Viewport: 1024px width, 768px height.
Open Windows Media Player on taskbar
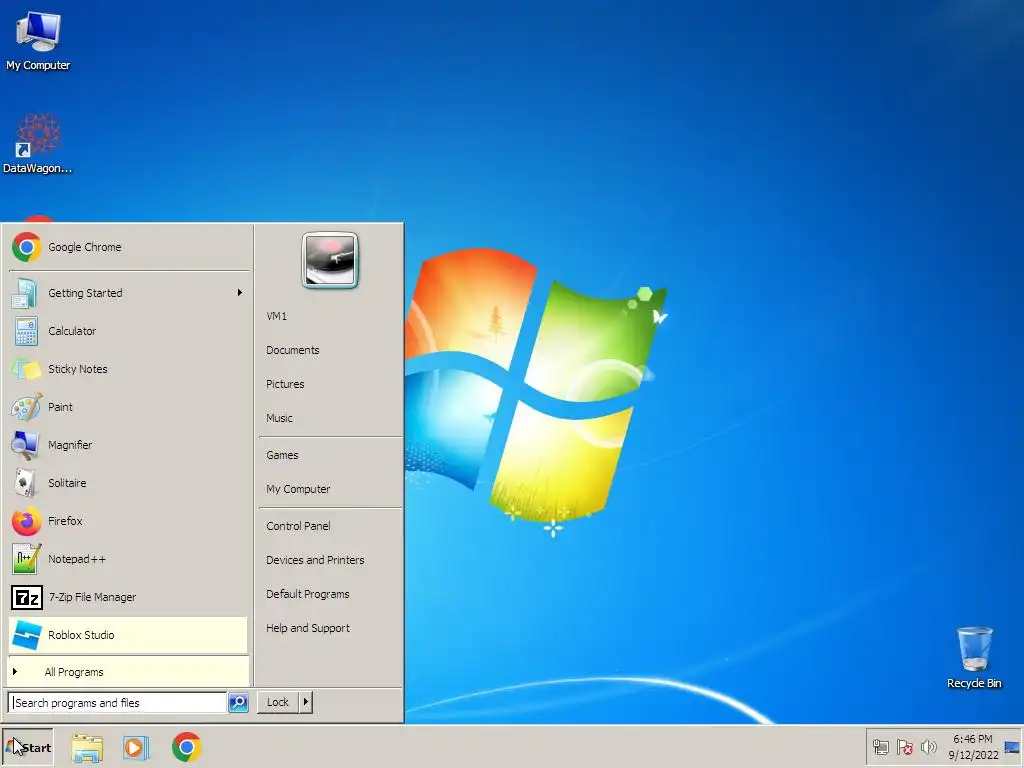[x=136, y=748]
